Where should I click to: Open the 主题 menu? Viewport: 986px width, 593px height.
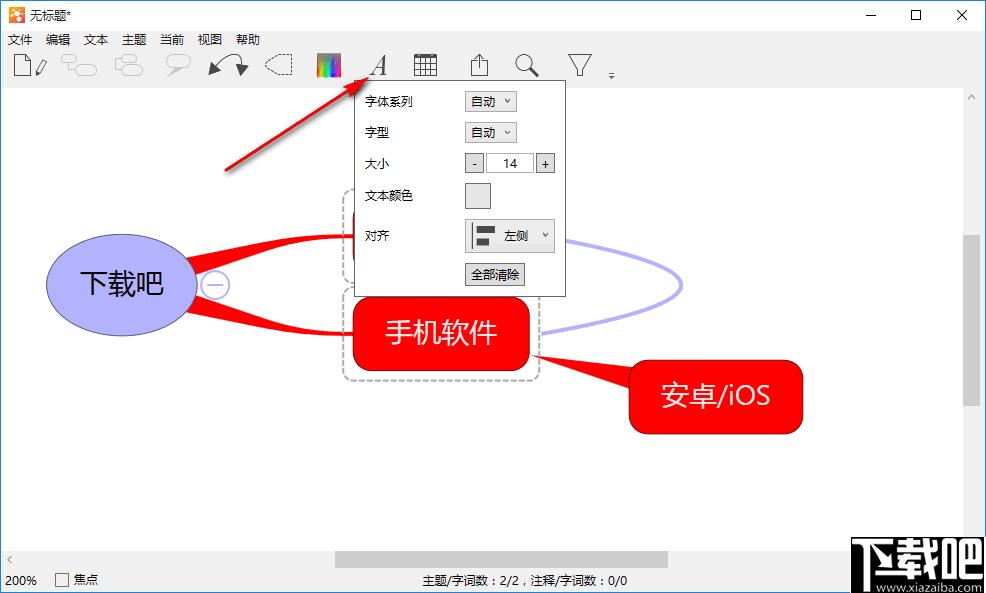134,40
